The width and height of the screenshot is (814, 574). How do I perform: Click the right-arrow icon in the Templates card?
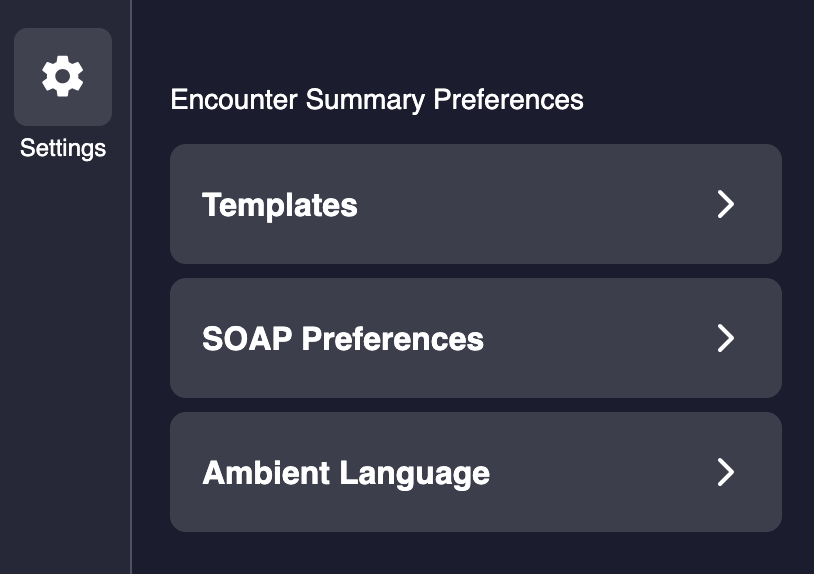(x=726, y=204)
